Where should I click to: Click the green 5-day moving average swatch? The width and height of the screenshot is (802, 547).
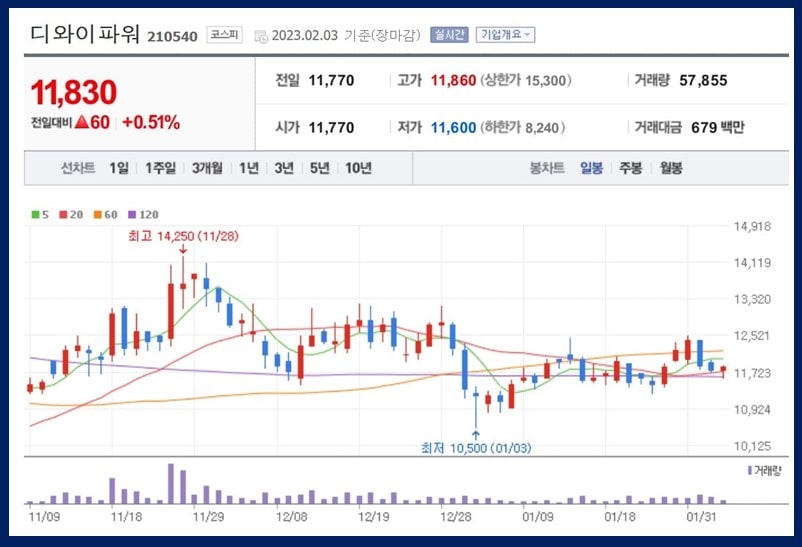pos(35,214)
